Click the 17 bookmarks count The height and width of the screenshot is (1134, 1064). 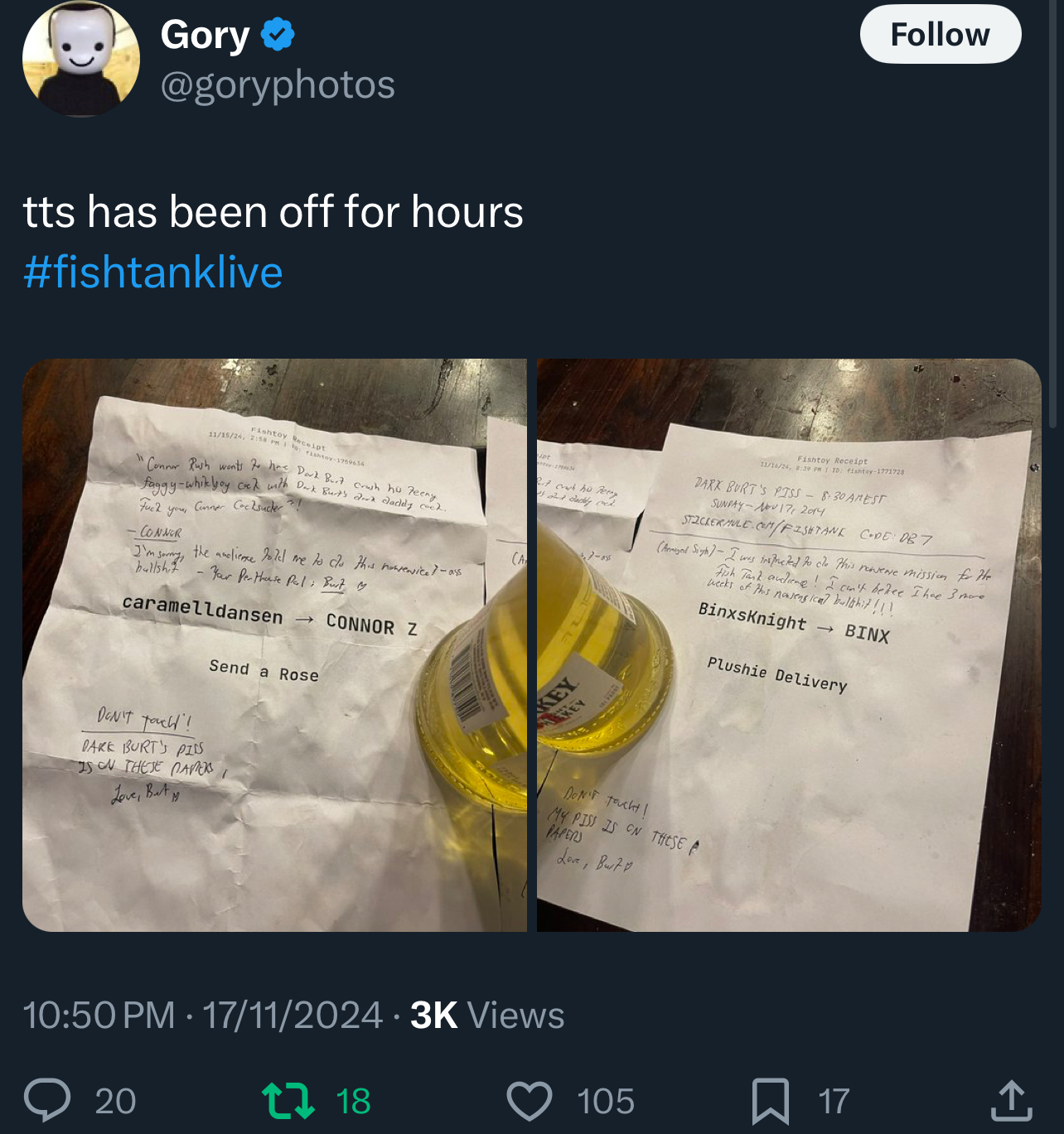(x=834, y=1101)
